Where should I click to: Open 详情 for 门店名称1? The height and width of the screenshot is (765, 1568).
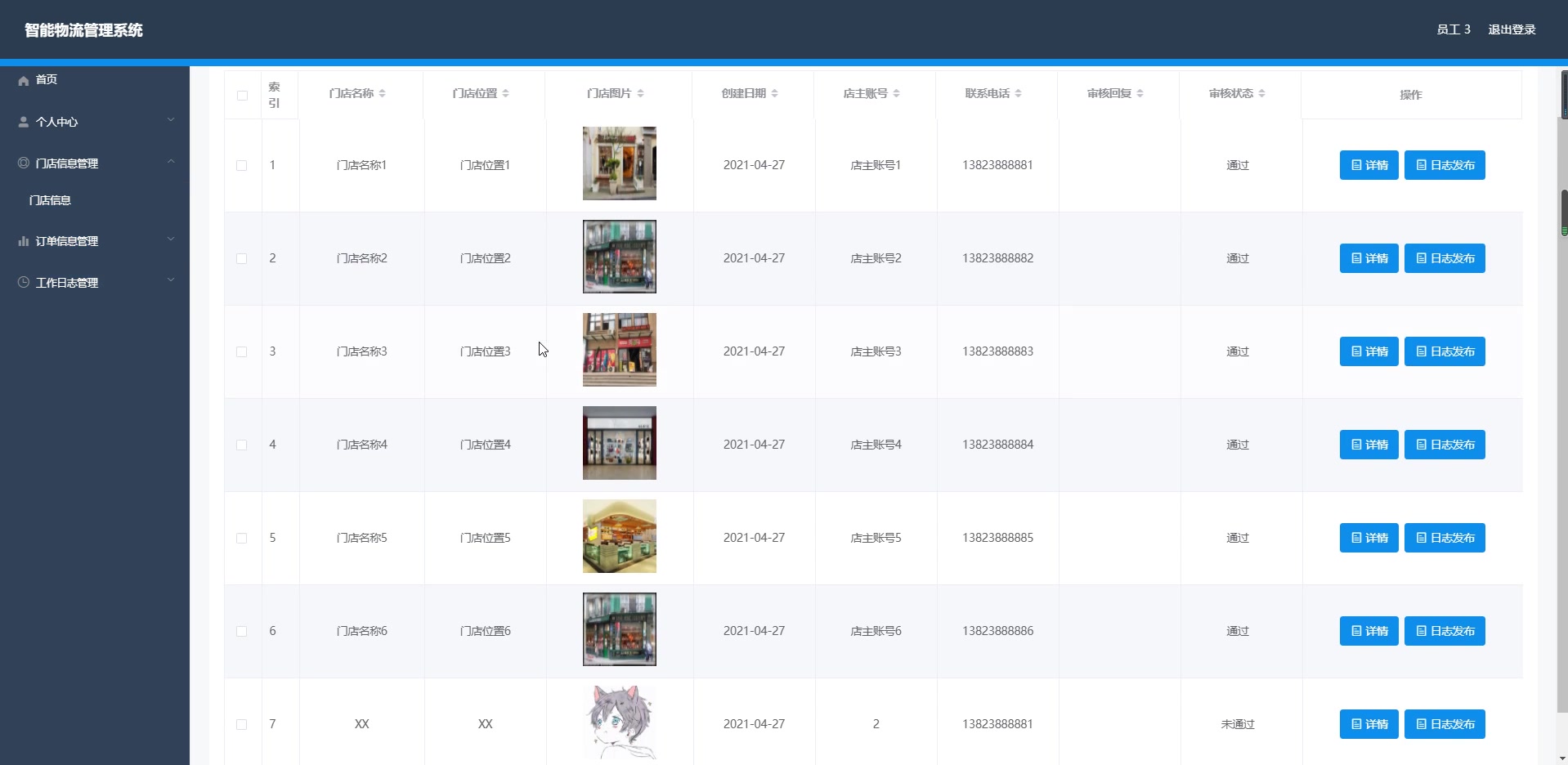(x=1369, y=165)
